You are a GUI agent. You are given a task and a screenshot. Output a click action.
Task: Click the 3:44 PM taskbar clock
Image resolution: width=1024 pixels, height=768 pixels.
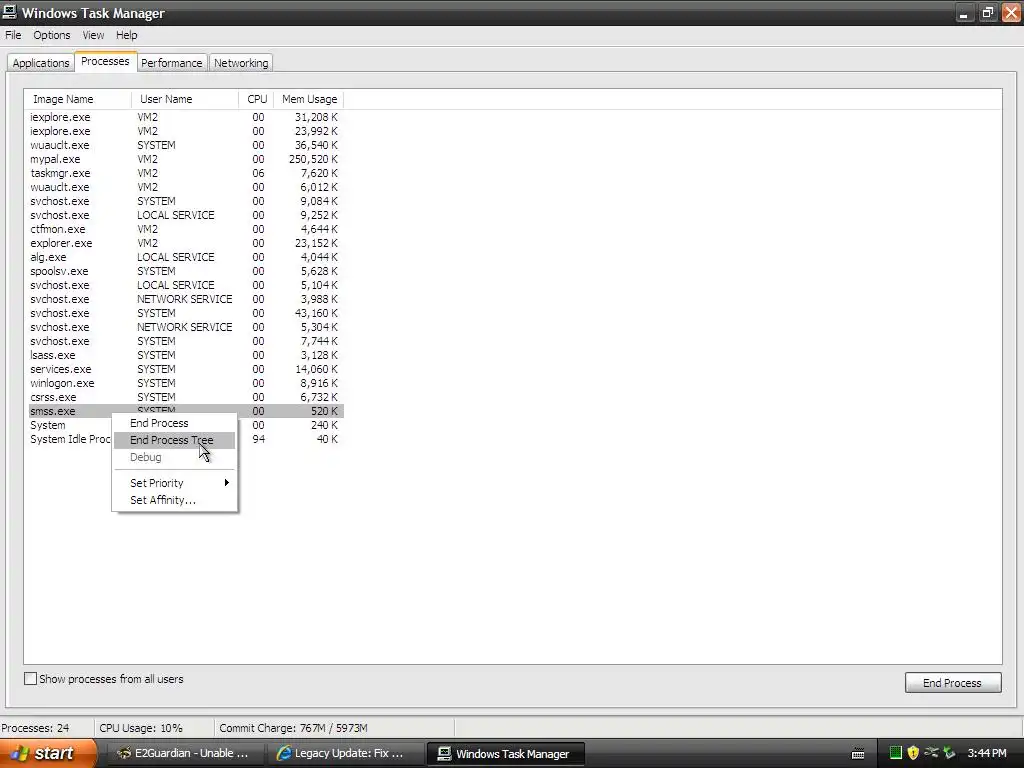(x=987, y=753)
